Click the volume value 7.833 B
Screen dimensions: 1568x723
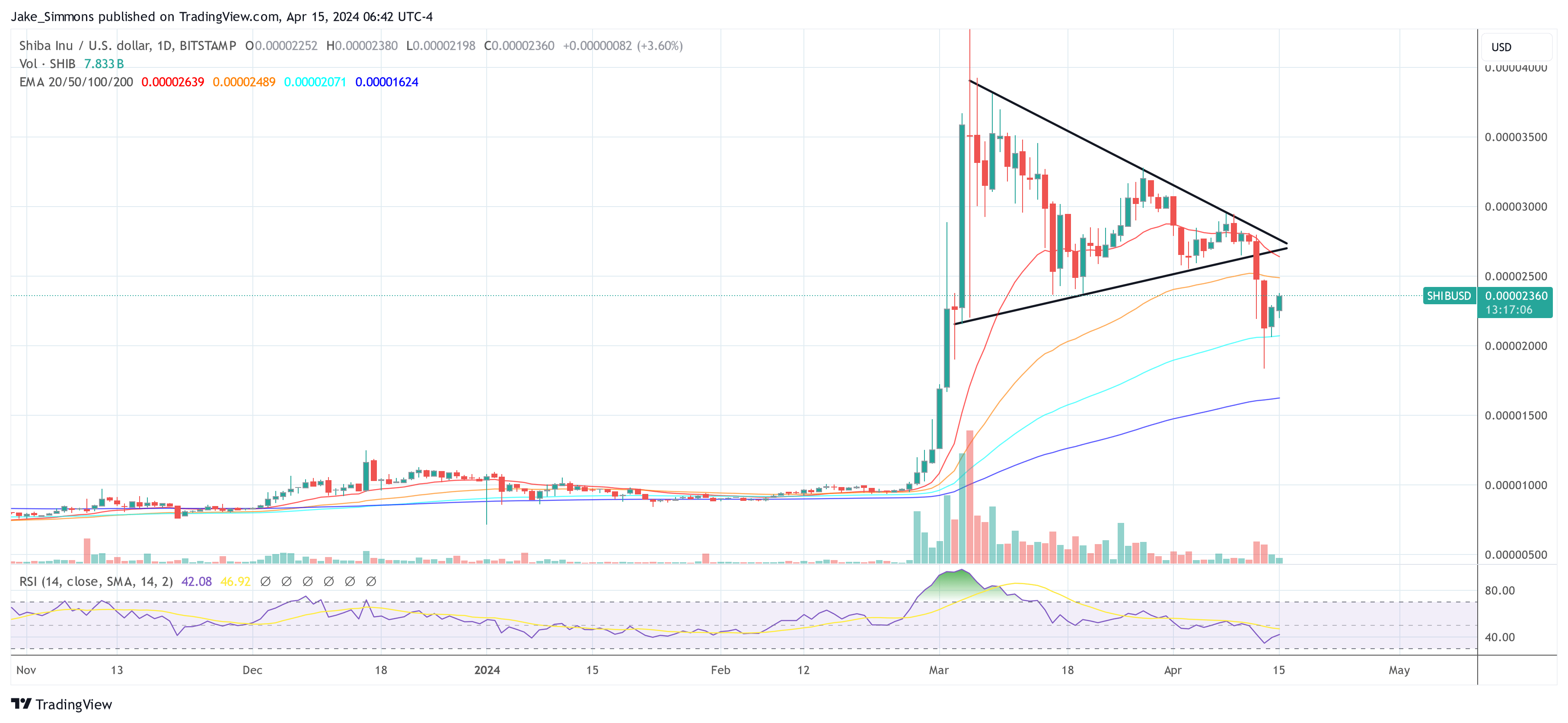tap(103, 64)
